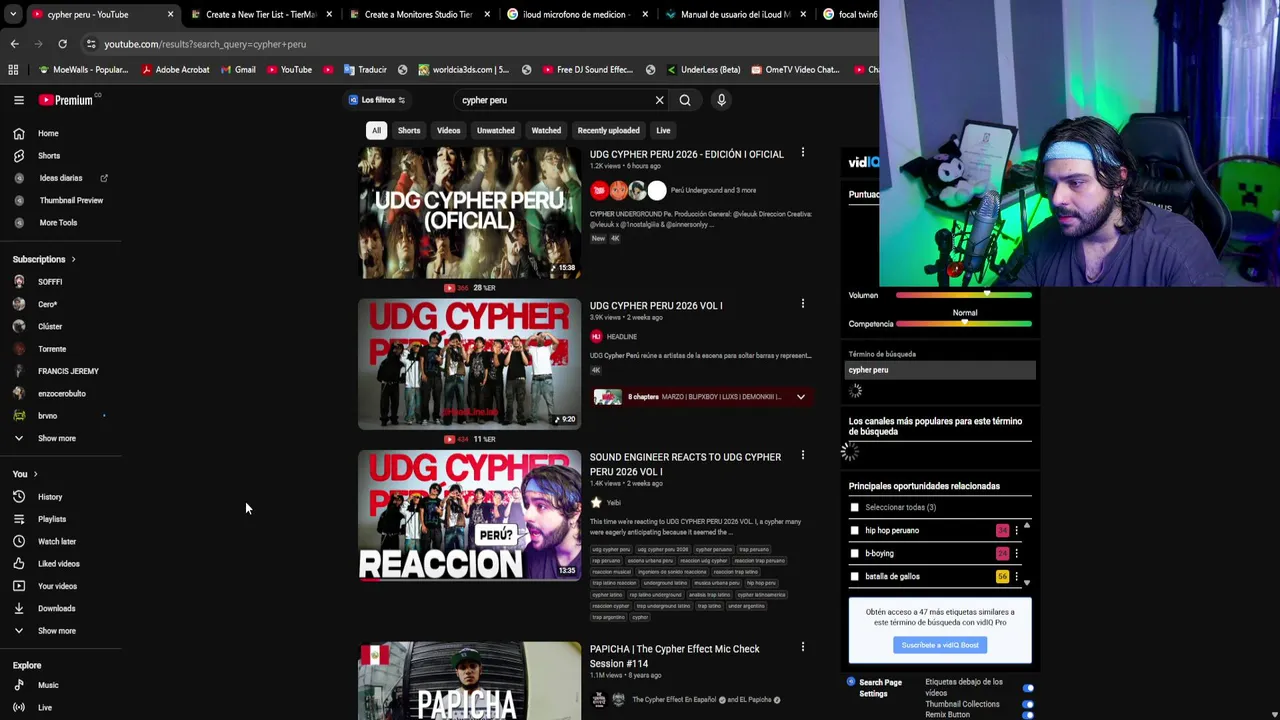Expand the 8 chapters dropdown arrow
This screenshot has height=720, width=1280.
pos(800,397)
